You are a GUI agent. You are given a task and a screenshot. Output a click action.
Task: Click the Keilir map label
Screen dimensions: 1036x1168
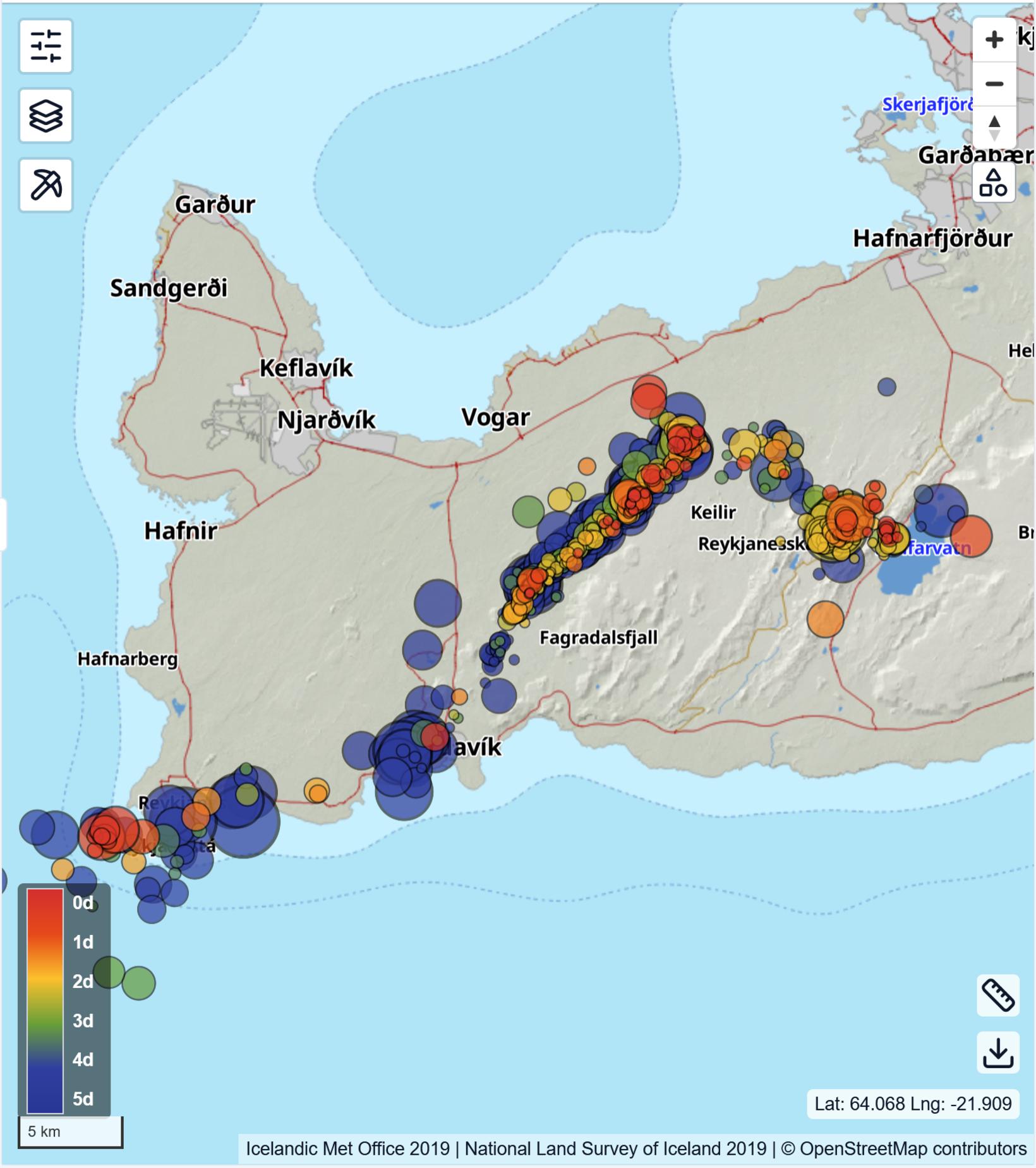point(713,512)
